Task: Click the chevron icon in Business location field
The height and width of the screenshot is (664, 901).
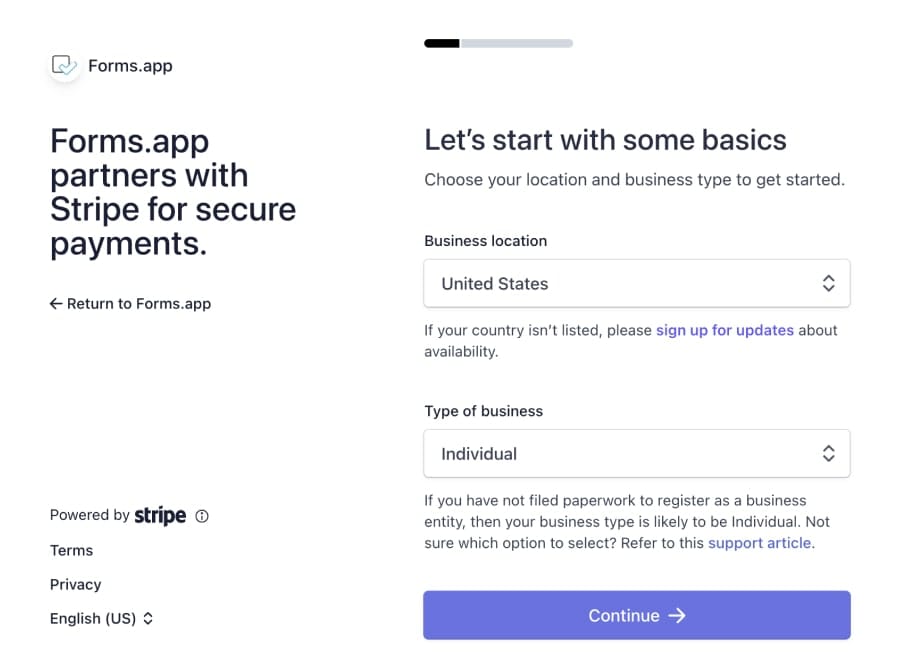Action: click(x=828, y=284)
